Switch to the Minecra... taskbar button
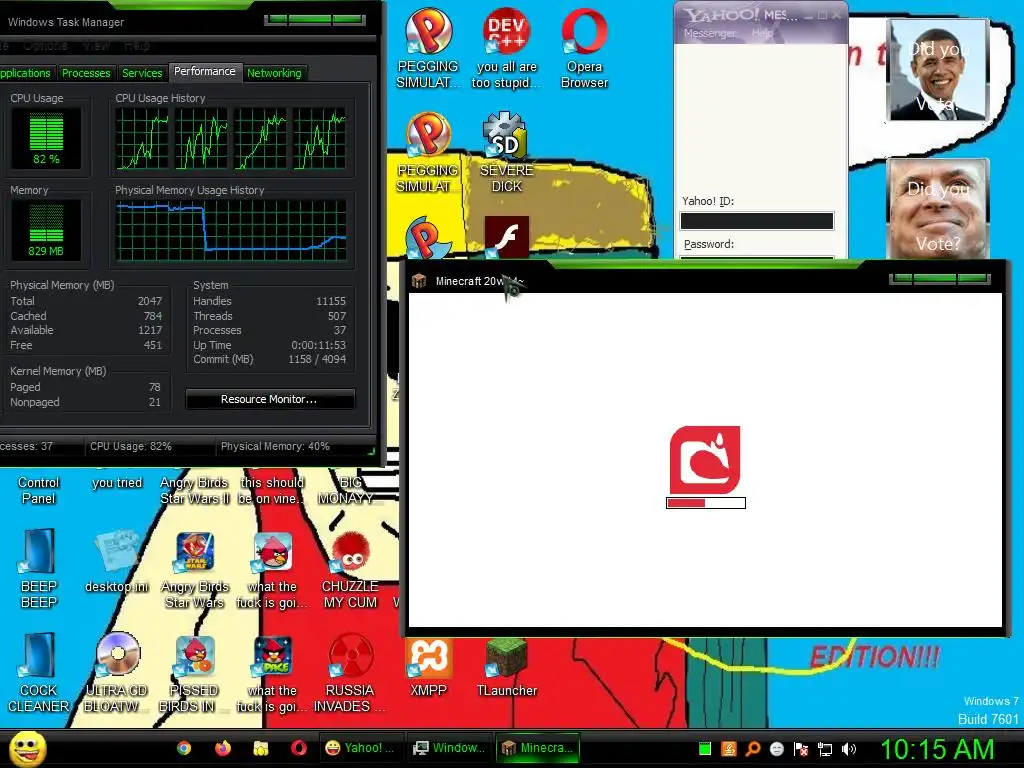1024x768 pixels. (537, 748)
